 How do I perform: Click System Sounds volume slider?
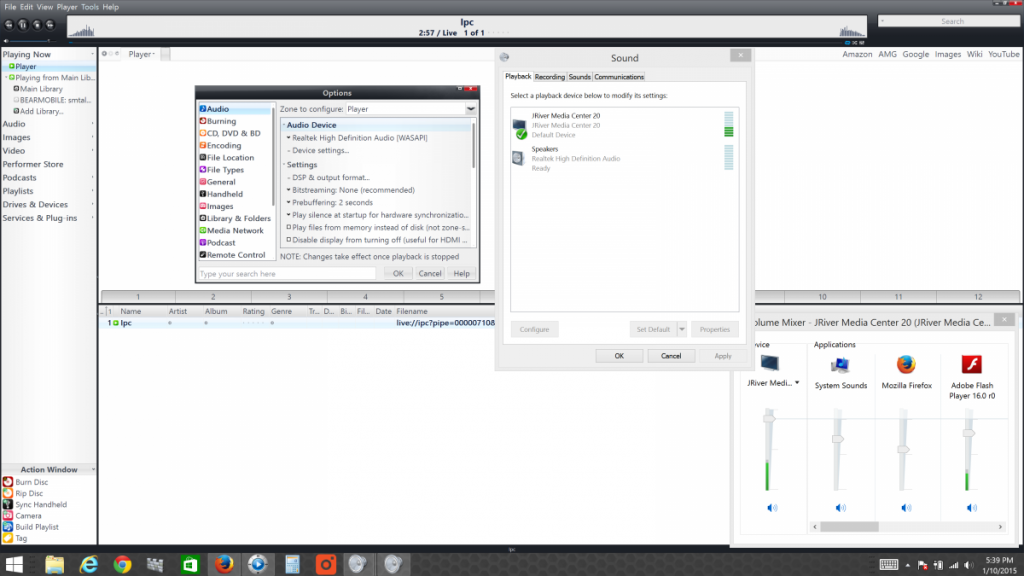pyautogui.click(x=838, y=439)
